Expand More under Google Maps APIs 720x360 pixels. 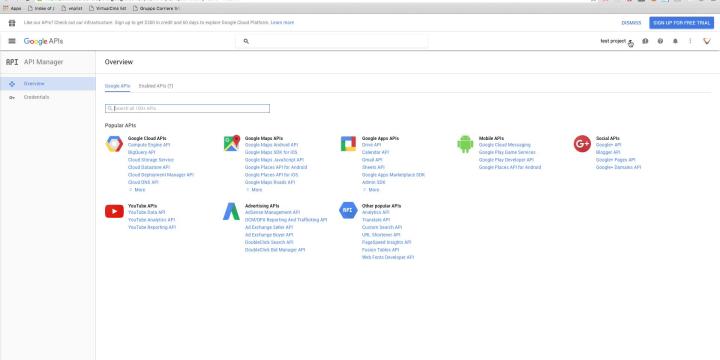[254, 190]
